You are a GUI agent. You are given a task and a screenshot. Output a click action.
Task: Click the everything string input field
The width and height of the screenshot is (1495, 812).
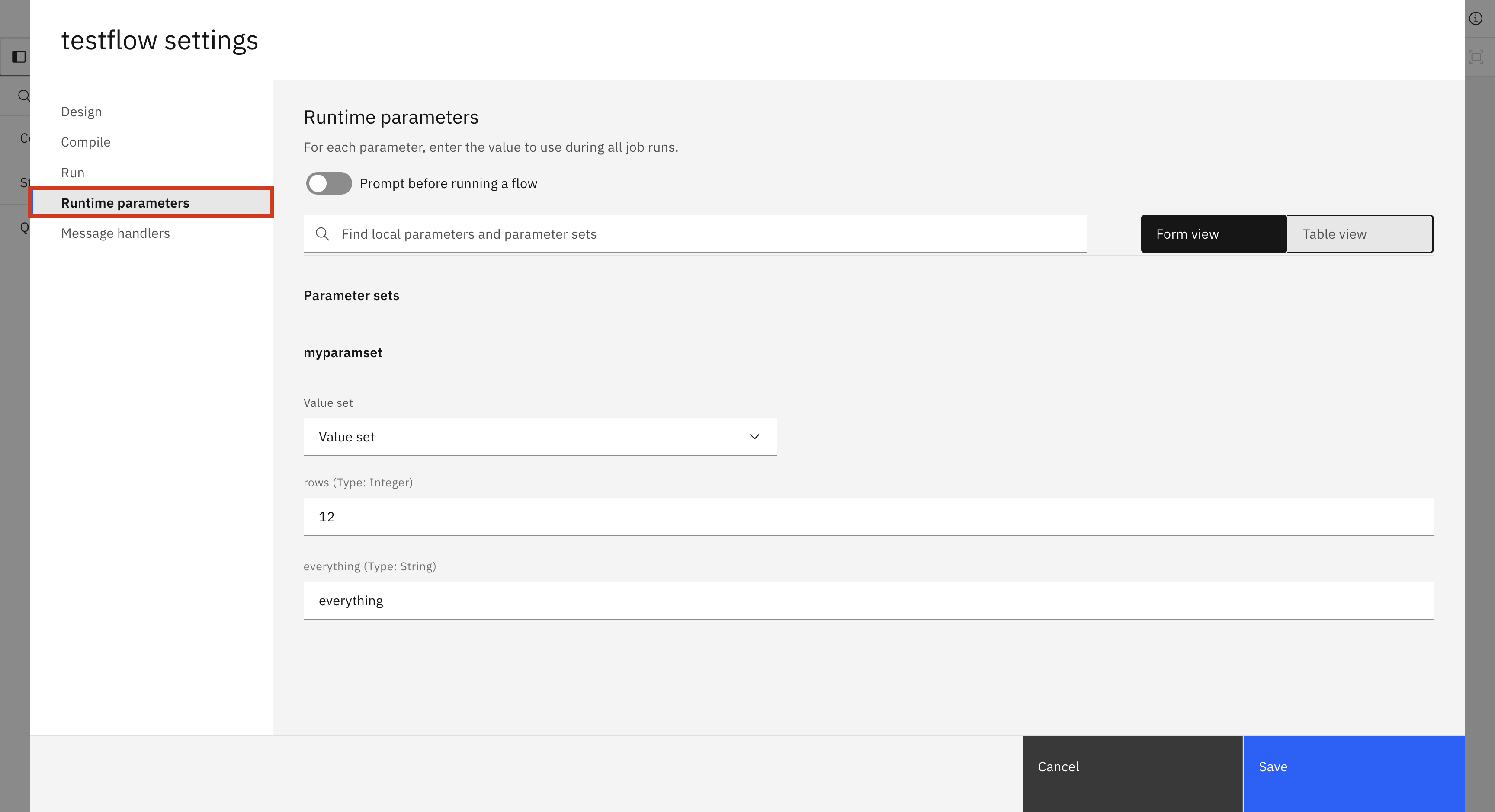(868, 600)
